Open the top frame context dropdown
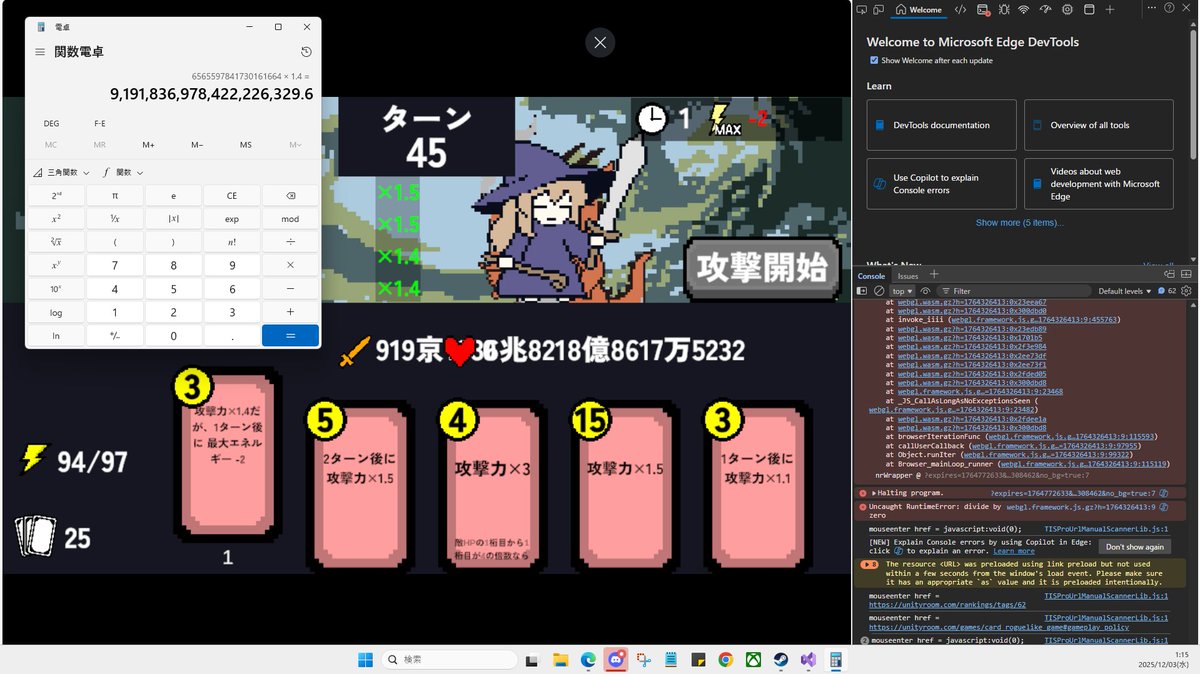The height and width of the screenshot is (674, 1200). click(x=902, y=290)
